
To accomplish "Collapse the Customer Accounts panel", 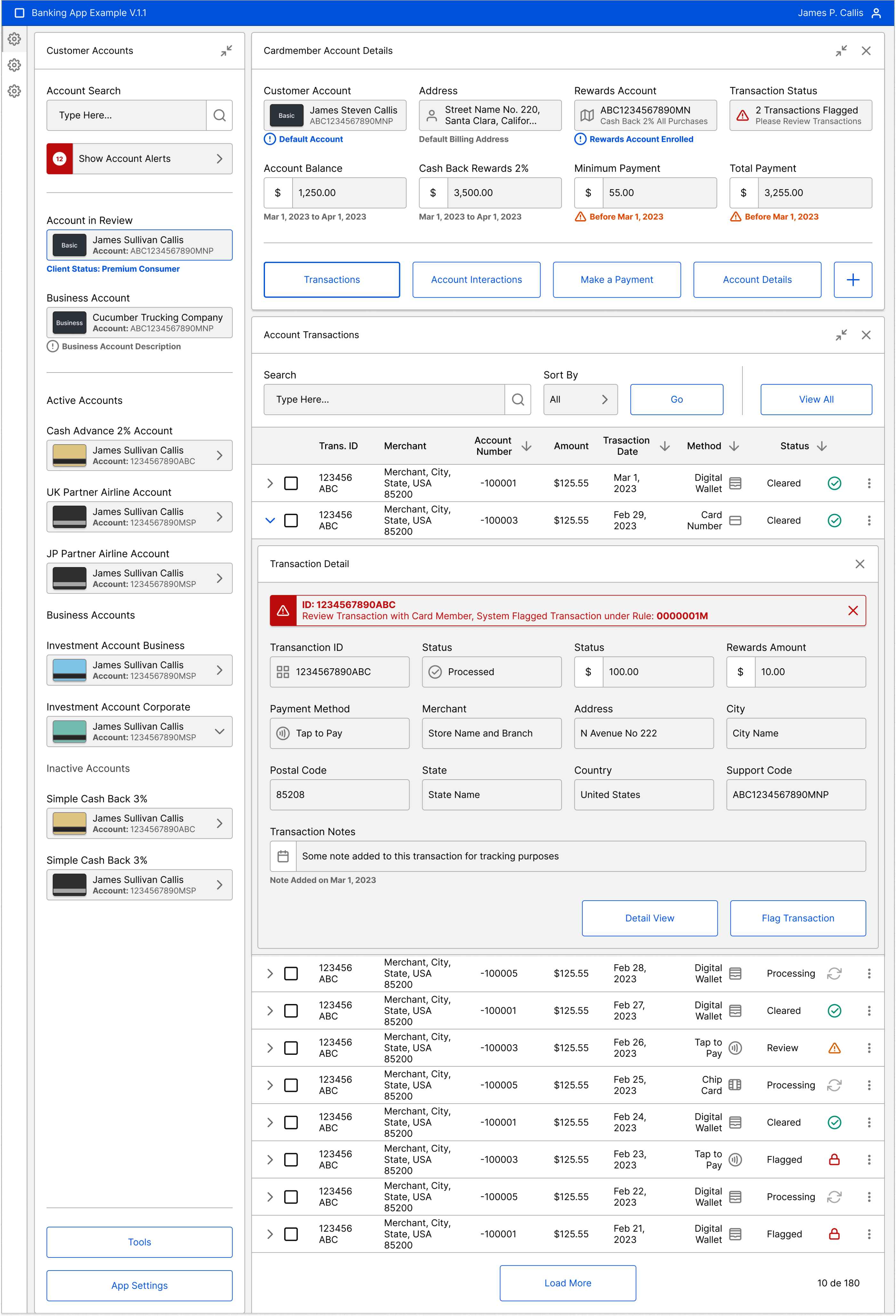I will click(x=227, y=51).
